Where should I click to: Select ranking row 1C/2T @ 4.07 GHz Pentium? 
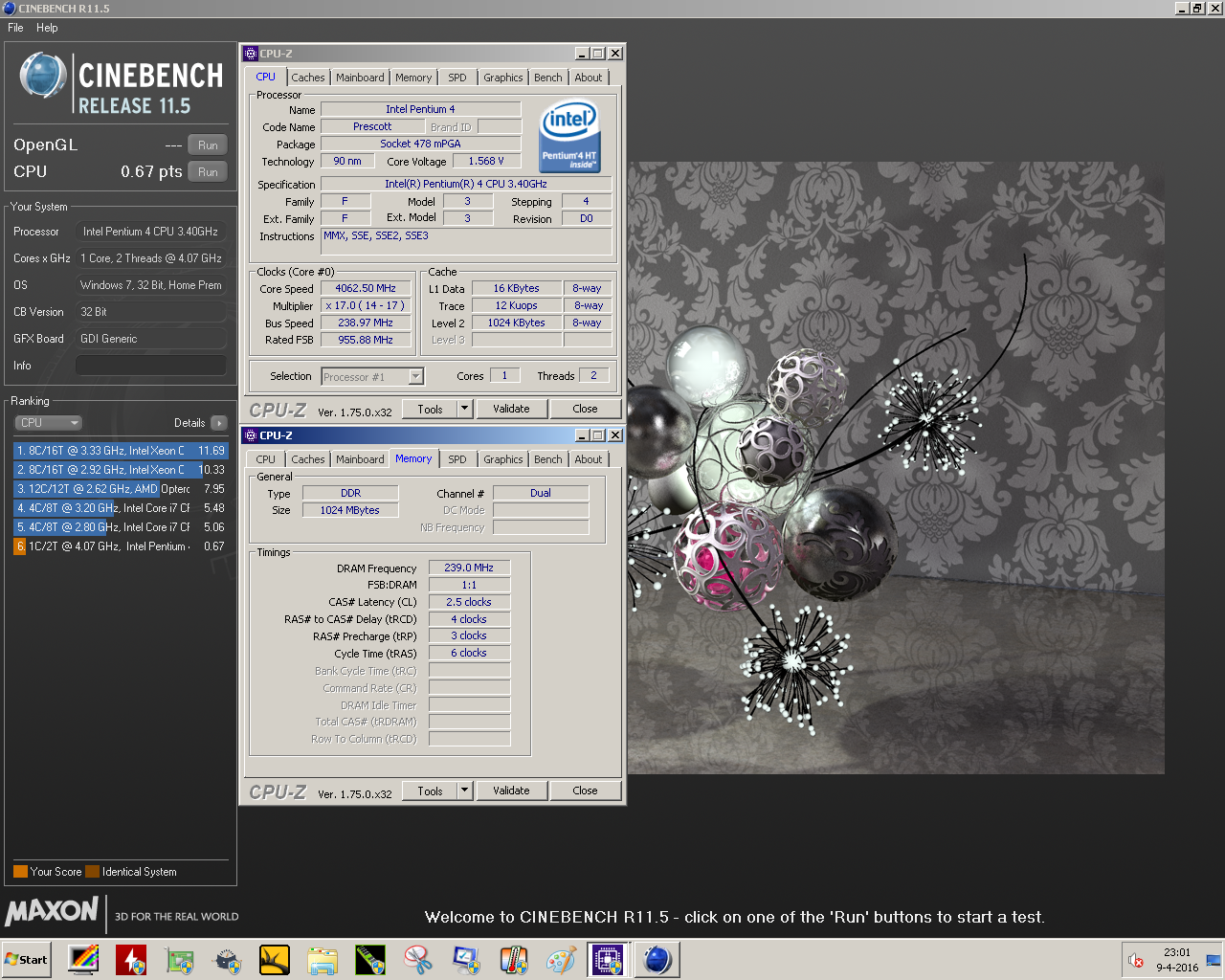(x=121, y=546)
